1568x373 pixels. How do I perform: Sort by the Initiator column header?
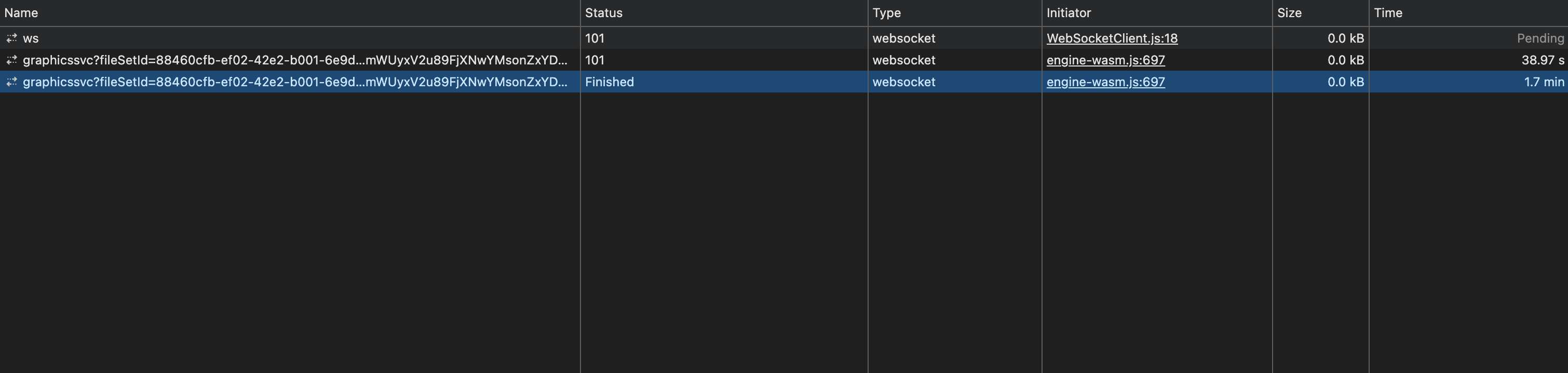1068,13
